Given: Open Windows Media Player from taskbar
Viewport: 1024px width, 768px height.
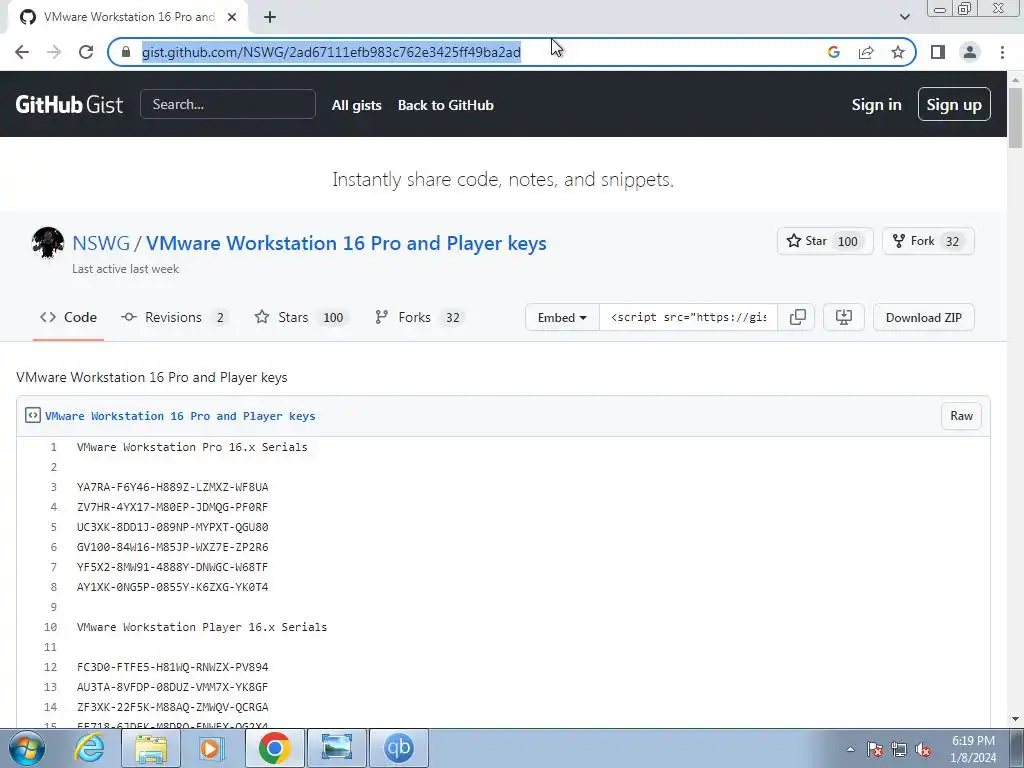Looking at the screenshot, I should (212, 748).
